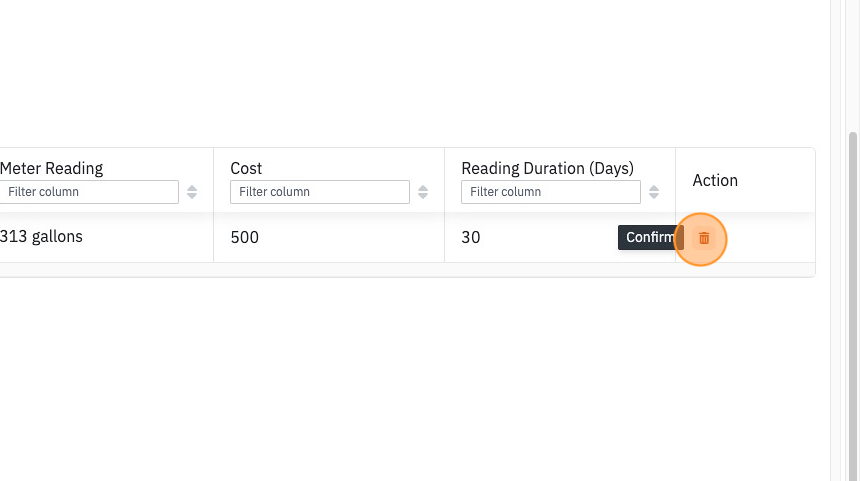Click the orange trash delete icon

(704, 239)
